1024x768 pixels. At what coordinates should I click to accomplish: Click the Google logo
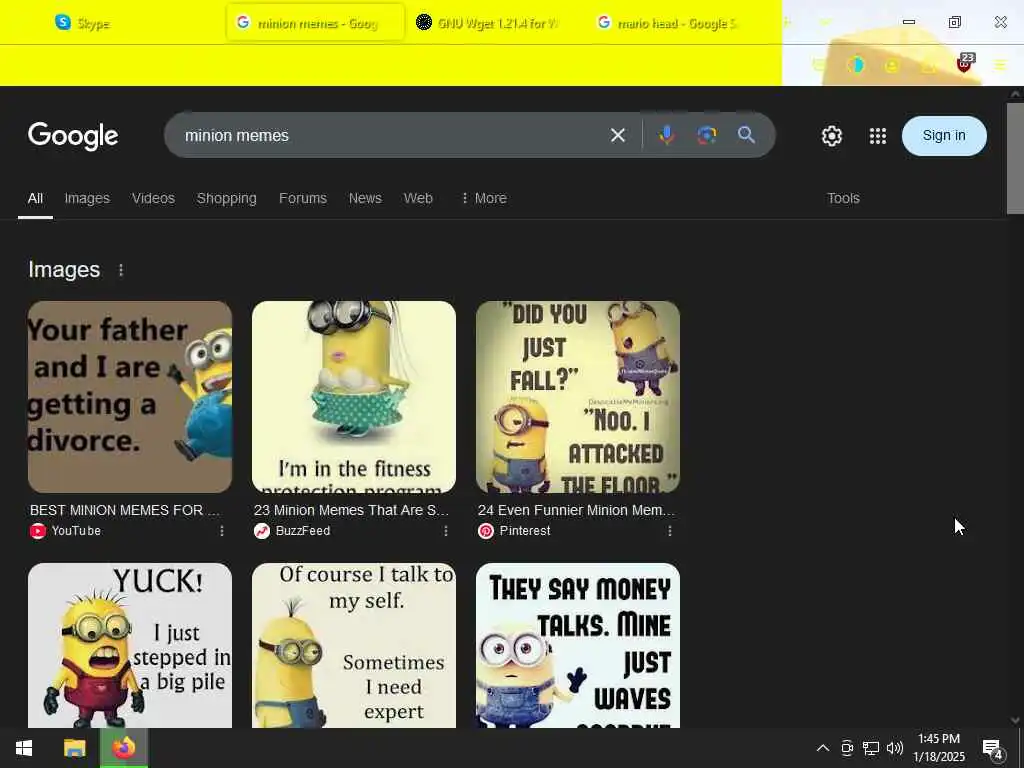click(x=73, y=136)
